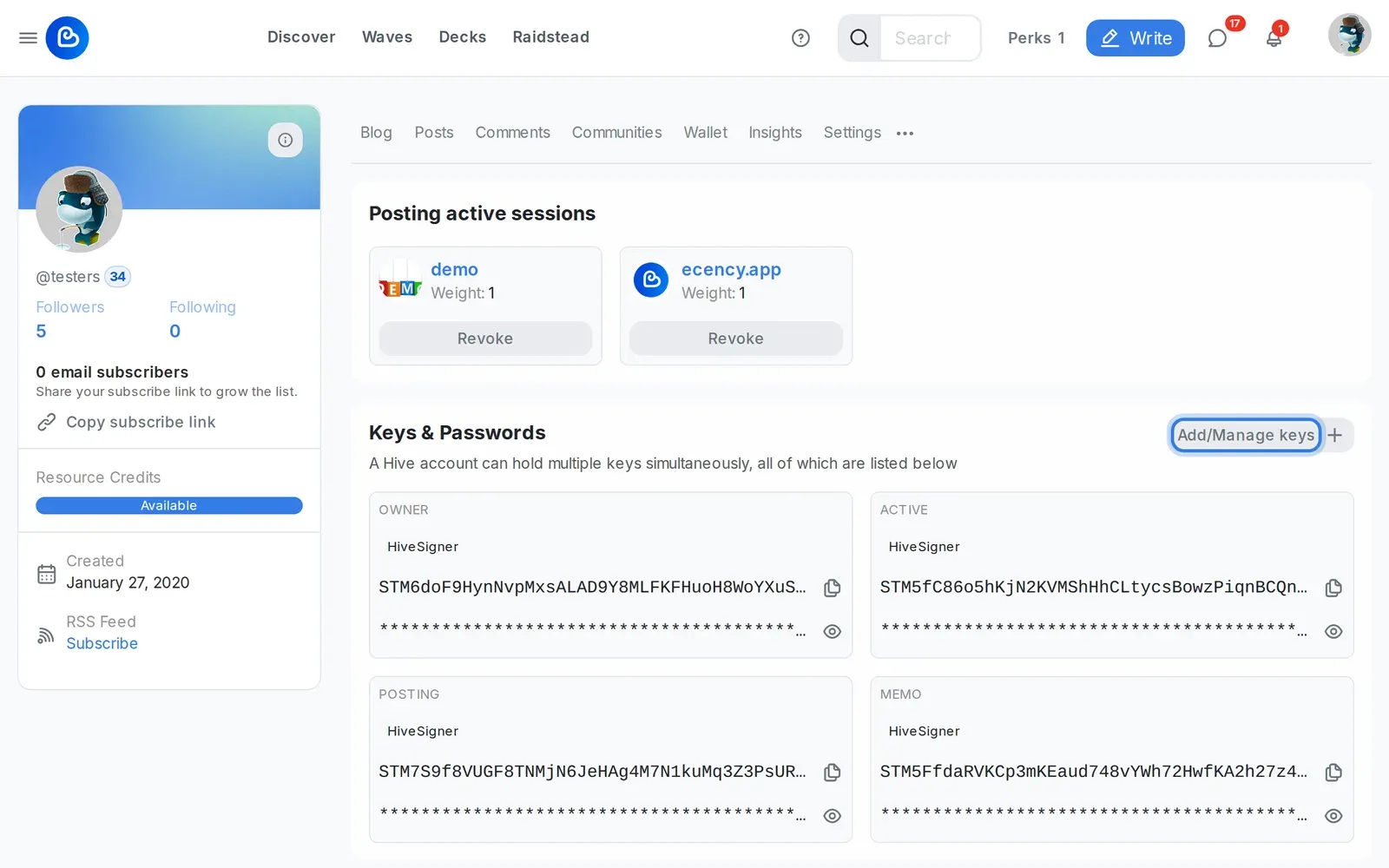
Task: Open the hamburger side menu
Action: tap(28, 38)
